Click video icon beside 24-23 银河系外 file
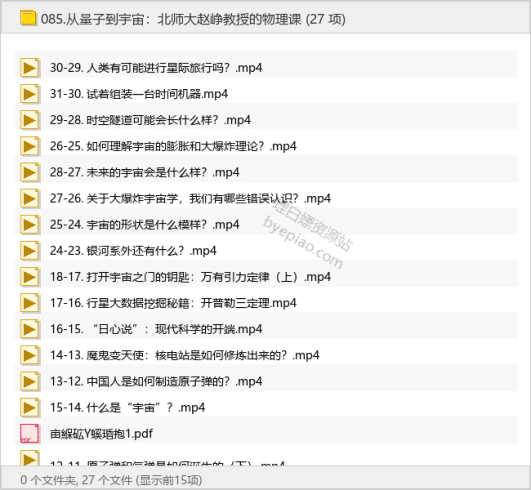The width and height of the screenshot is (531, 490). pos(29,251)
